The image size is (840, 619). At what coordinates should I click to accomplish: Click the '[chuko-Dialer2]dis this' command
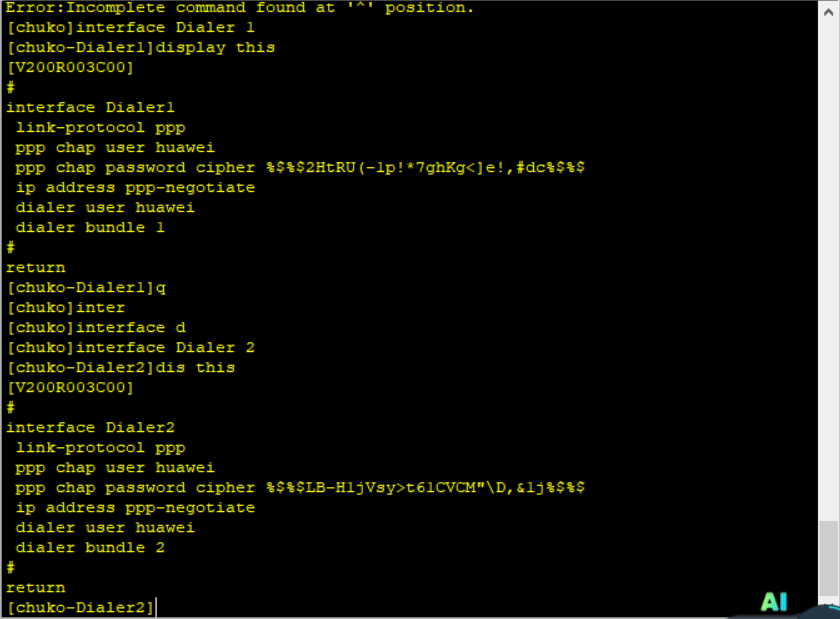[120, 368]
